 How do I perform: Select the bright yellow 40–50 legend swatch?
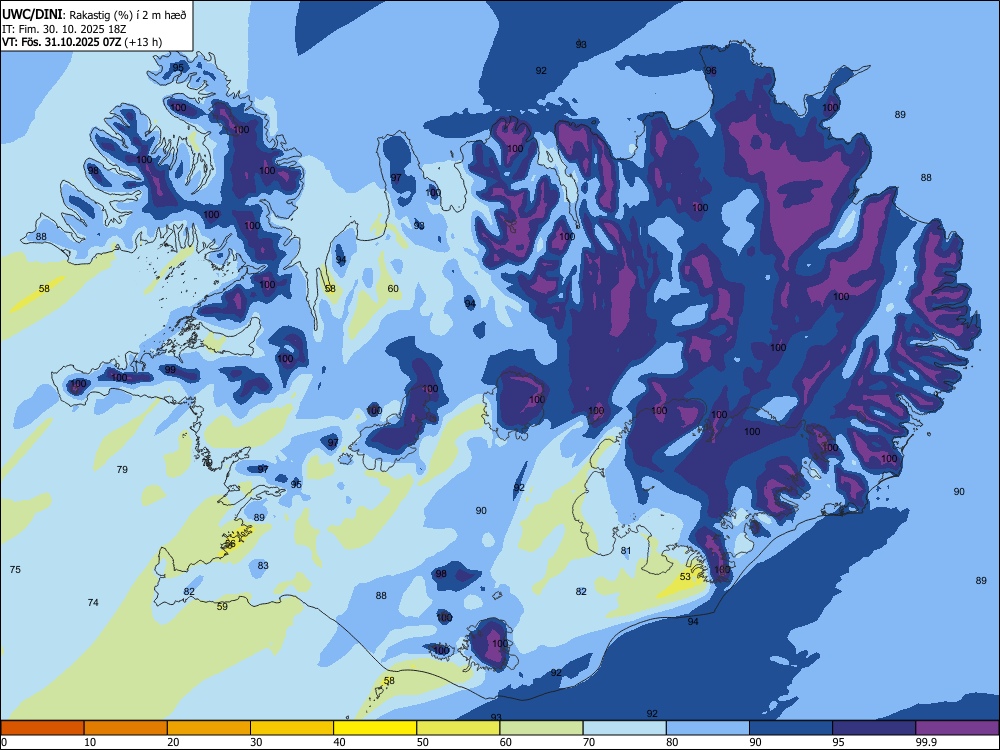(x=375, y=728)
